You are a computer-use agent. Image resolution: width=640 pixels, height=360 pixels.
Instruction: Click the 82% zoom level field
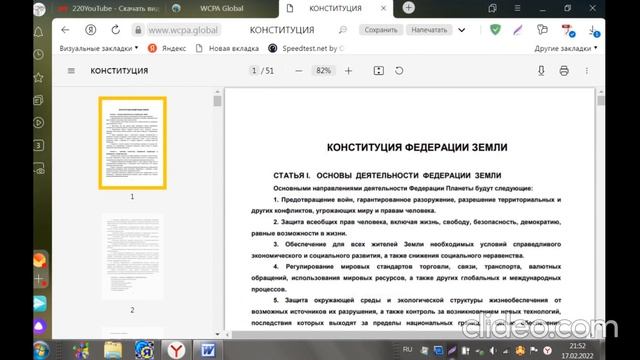(x=323, y=71)
